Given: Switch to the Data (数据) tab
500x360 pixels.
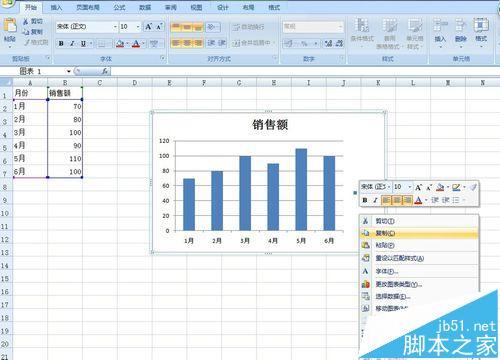Looking at the screenshot, I should pyautogui.click(x=145, y=7).
